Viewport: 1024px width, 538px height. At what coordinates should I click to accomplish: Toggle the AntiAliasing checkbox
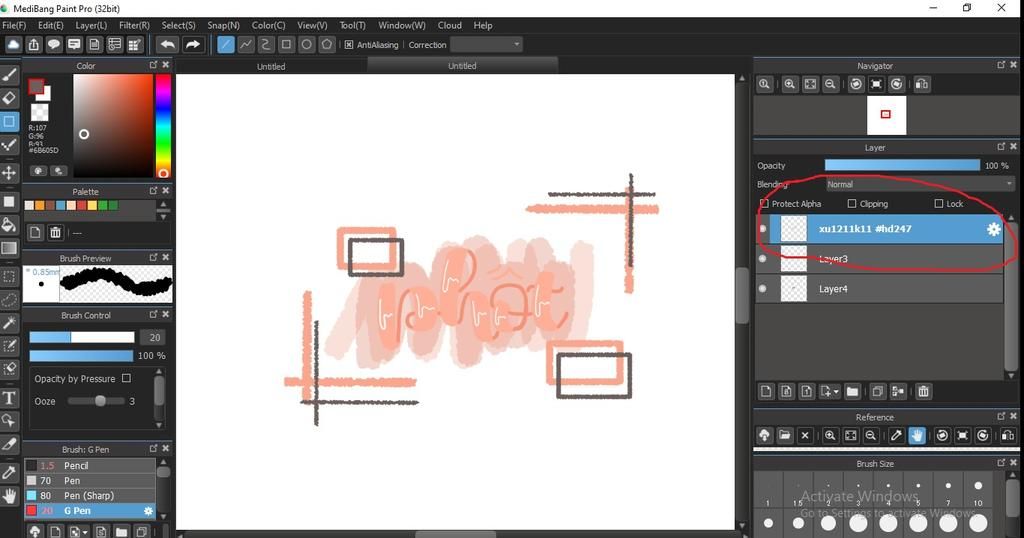click(349, 45)
